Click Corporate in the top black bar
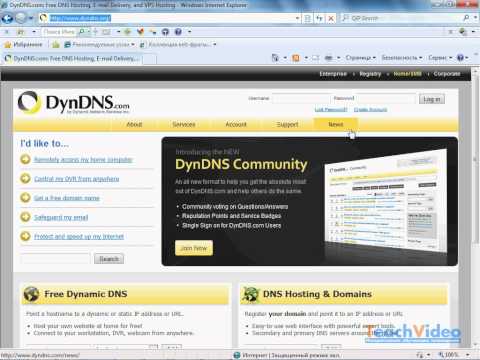 coord(447,74)
